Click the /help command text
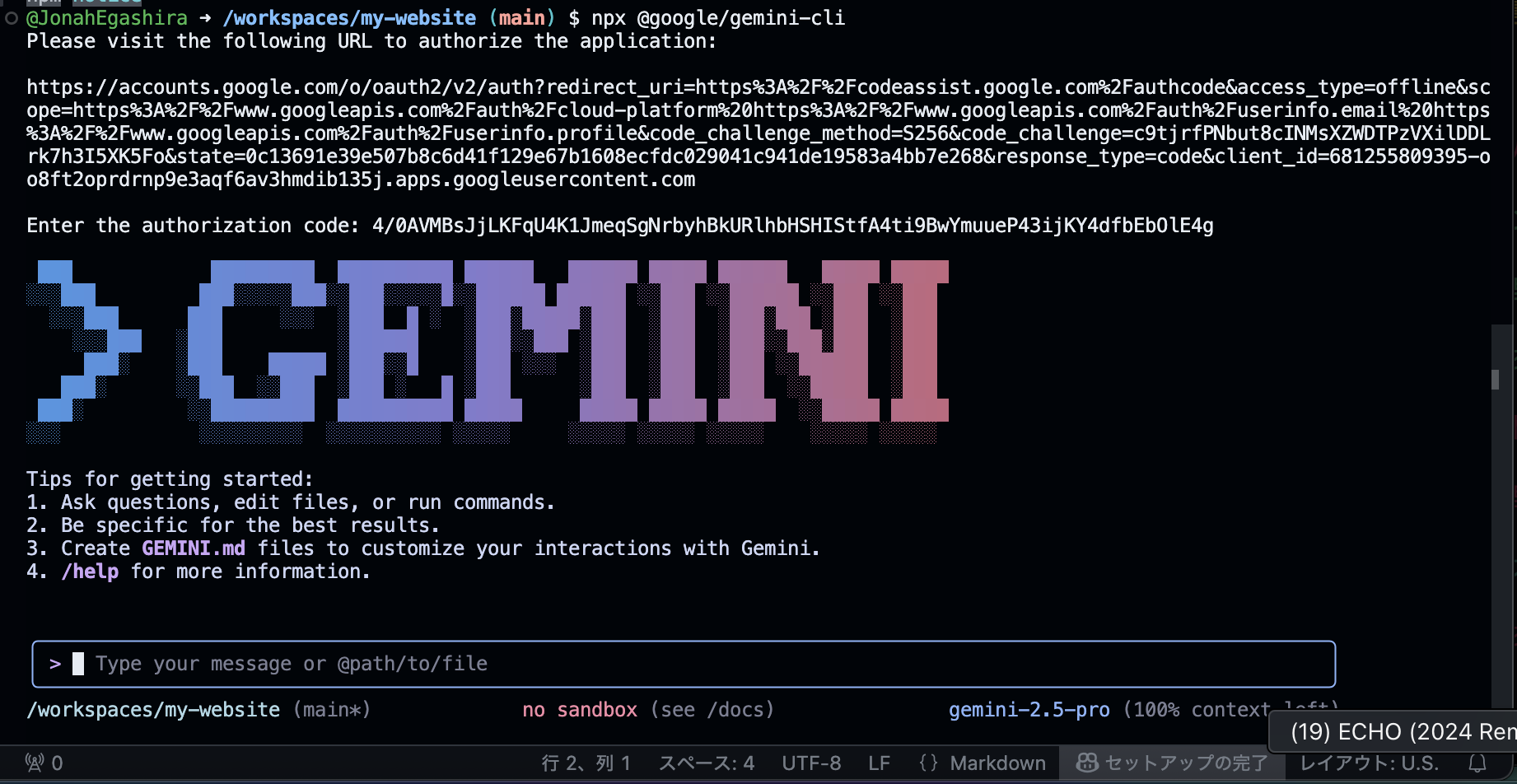Viewport: 1517px width, 784px height. click(x=90, y=572)
